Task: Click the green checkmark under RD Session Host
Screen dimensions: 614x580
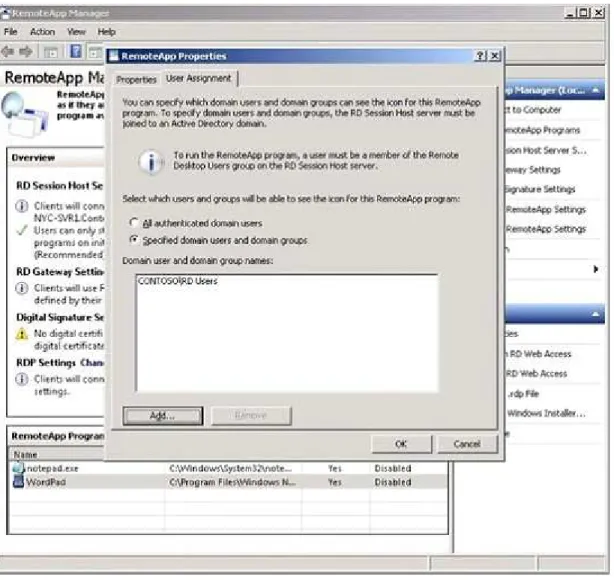Action: click(22, 230)
